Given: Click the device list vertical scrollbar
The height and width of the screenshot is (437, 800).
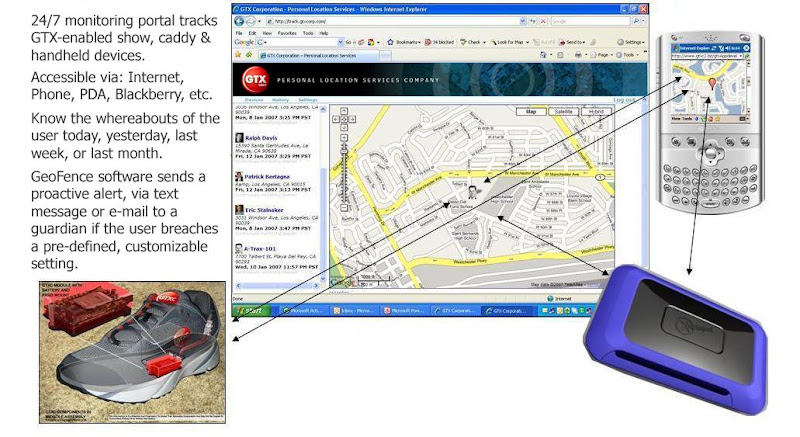Looking at the screenshot, I should point(322,194).
